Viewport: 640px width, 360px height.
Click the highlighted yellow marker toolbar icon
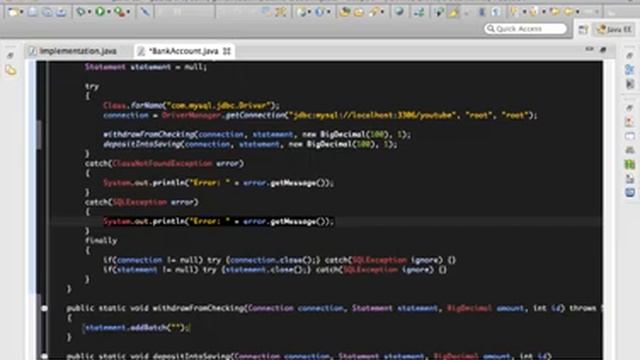453,12
